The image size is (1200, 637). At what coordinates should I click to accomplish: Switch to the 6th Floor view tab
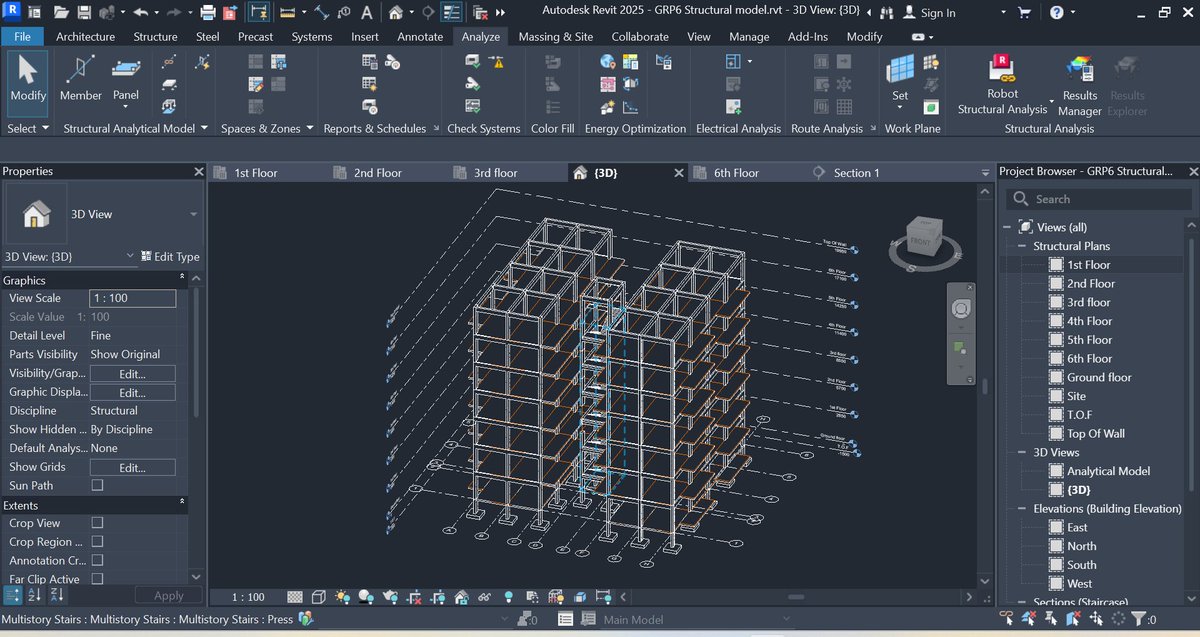click(x=736, y=173)
